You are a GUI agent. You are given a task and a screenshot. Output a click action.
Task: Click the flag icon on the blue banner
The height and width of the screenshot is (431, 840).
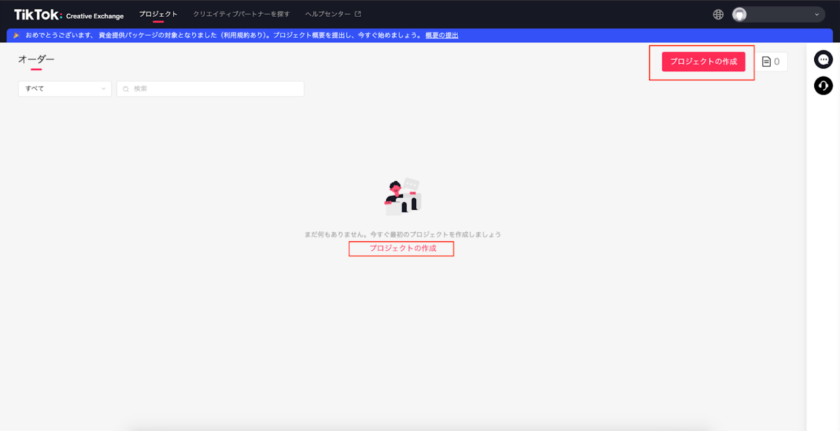click(x=16, y=35)
